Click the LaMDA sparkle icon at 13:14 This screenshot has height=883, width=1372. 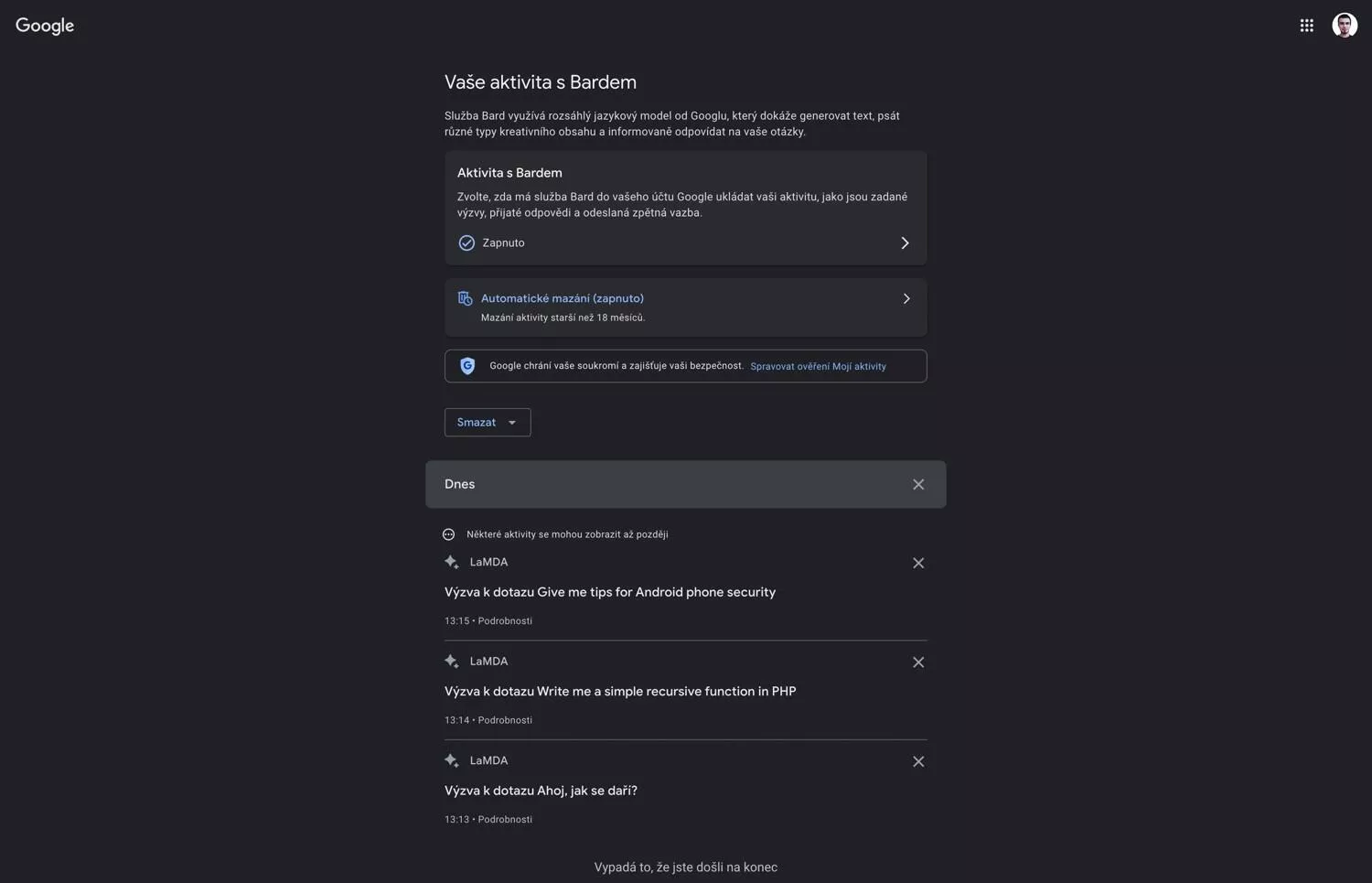point(452,661)
